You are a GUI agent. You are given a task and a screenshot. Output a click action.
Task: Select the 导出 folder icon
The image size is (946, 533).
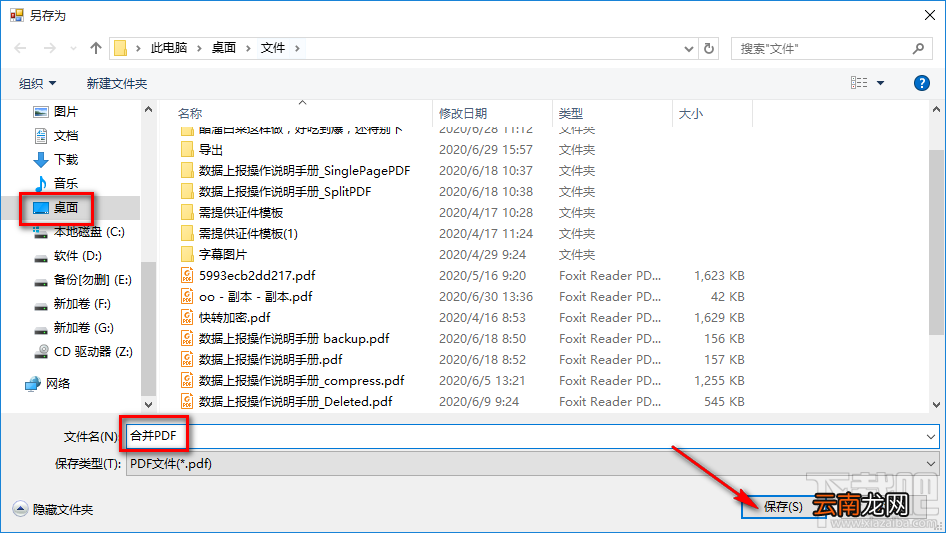tap(188, 149)
